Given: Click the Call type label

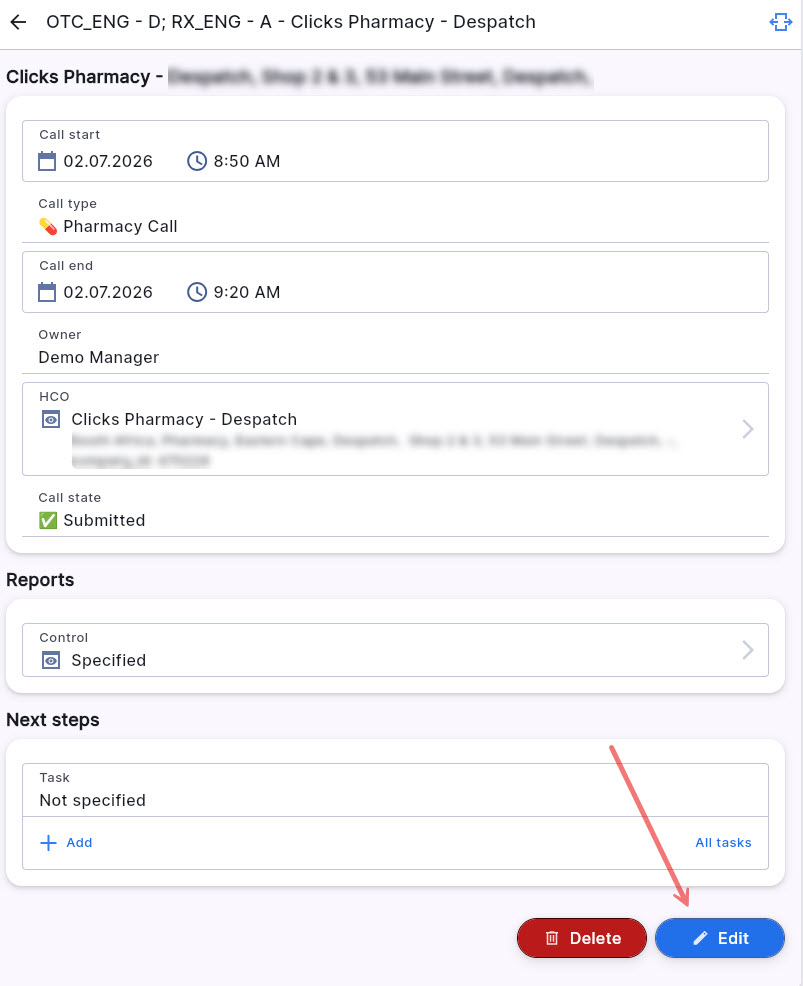Looking at the screenshot, I should (67, 204).
